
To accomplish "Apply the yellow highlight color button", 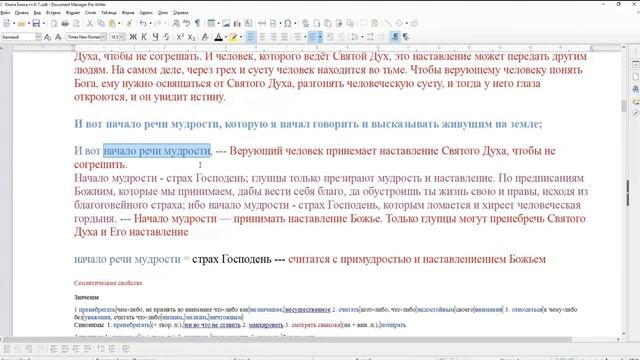I will [233, 37].
